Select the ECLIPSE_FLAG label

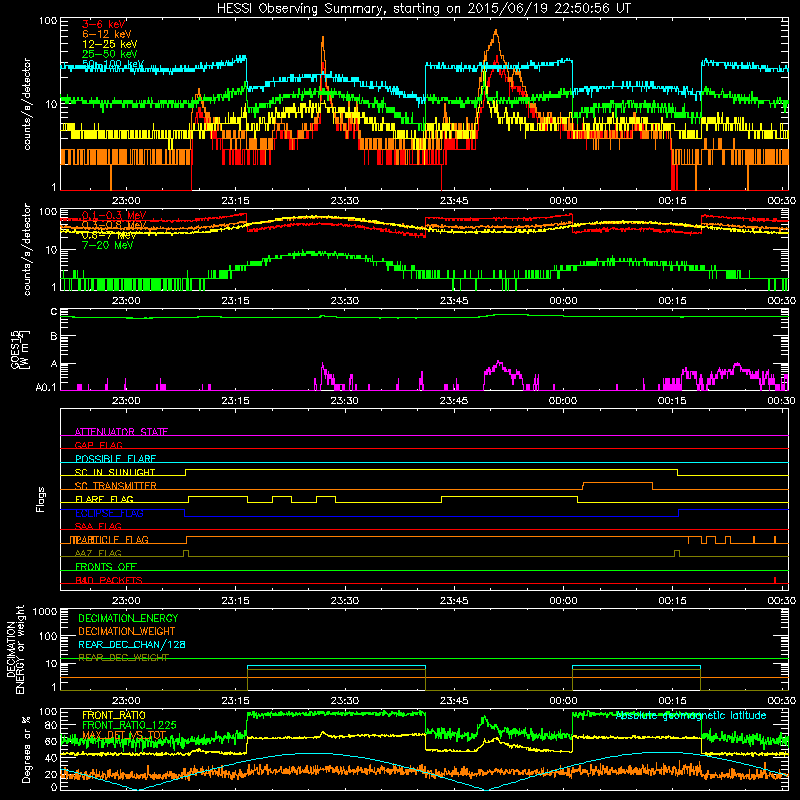tap(109, 513)
